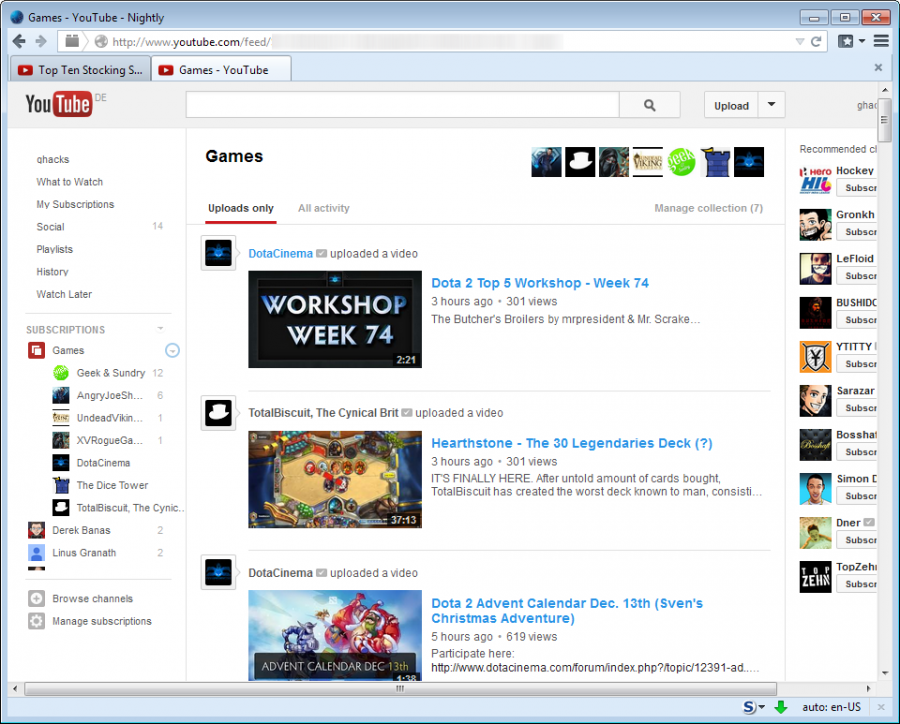The height and width of the screenshot is (724, 900).
Task: Collapse the Games collection with the minus toggle
Action: 172,350
